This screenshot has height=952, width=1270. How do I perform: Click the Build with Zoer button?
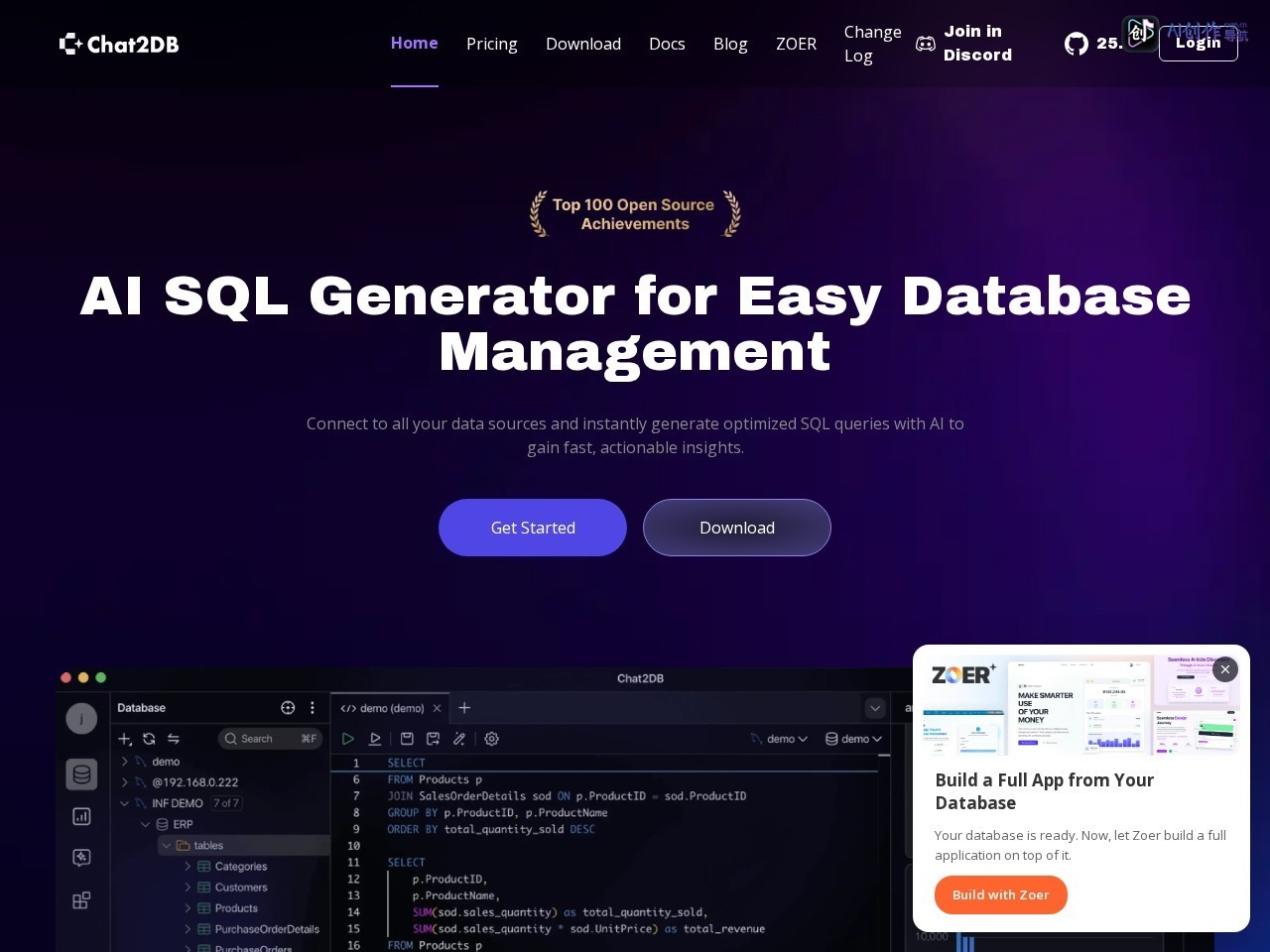coord(1000,894)
